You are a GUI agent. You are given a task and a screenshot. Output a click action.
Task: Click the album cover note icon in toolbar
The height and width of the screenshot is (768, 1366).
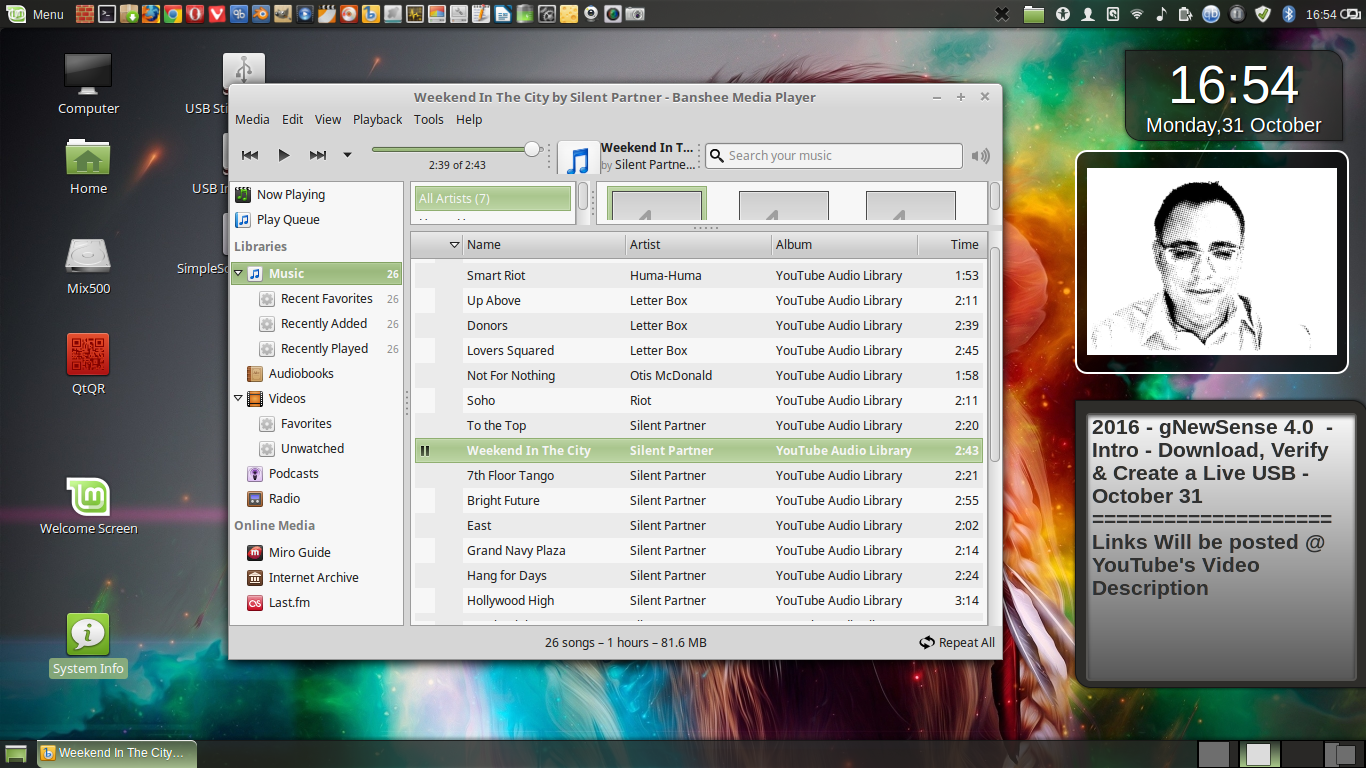point(579,159)
